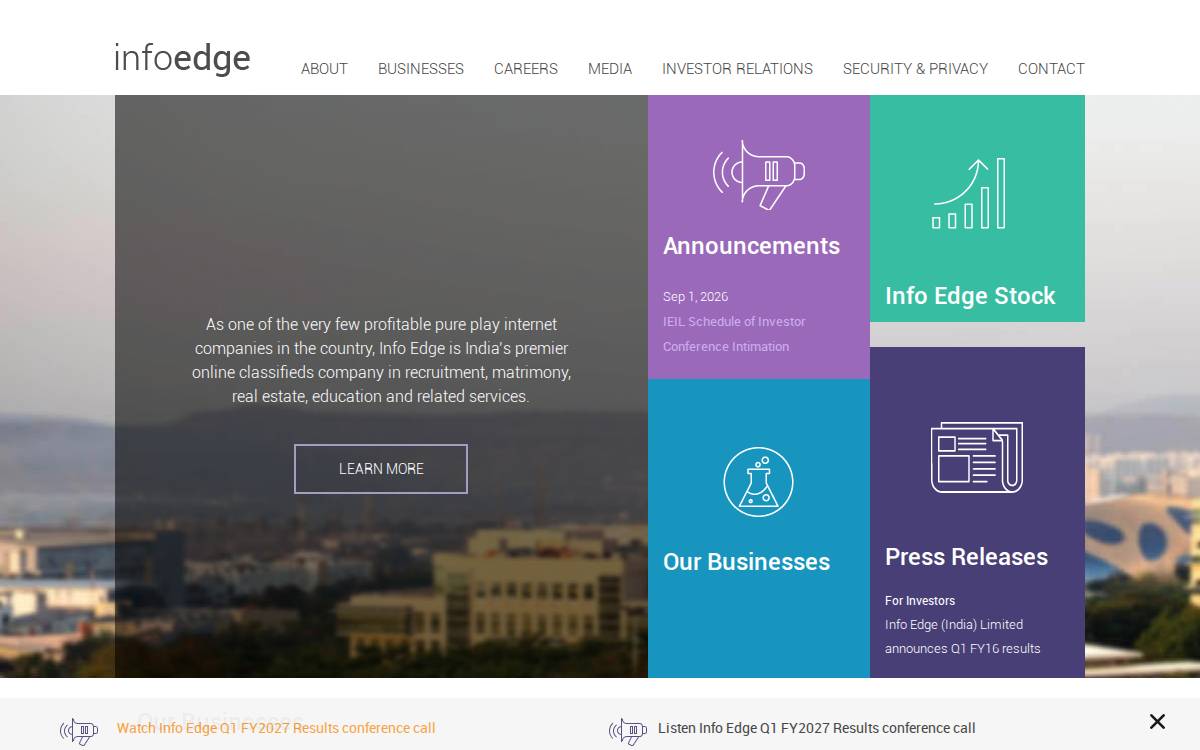Click the newspaper icon in Press Releases tile

(977, 457)
